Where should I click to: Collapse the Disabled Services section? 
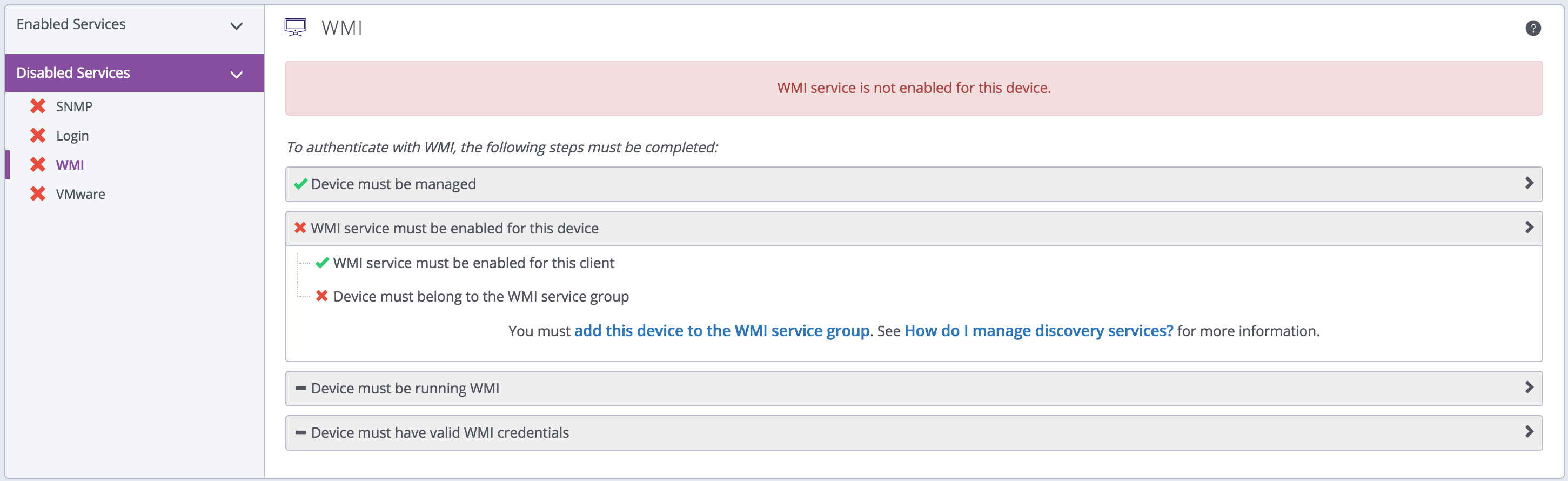coord(236,74)
